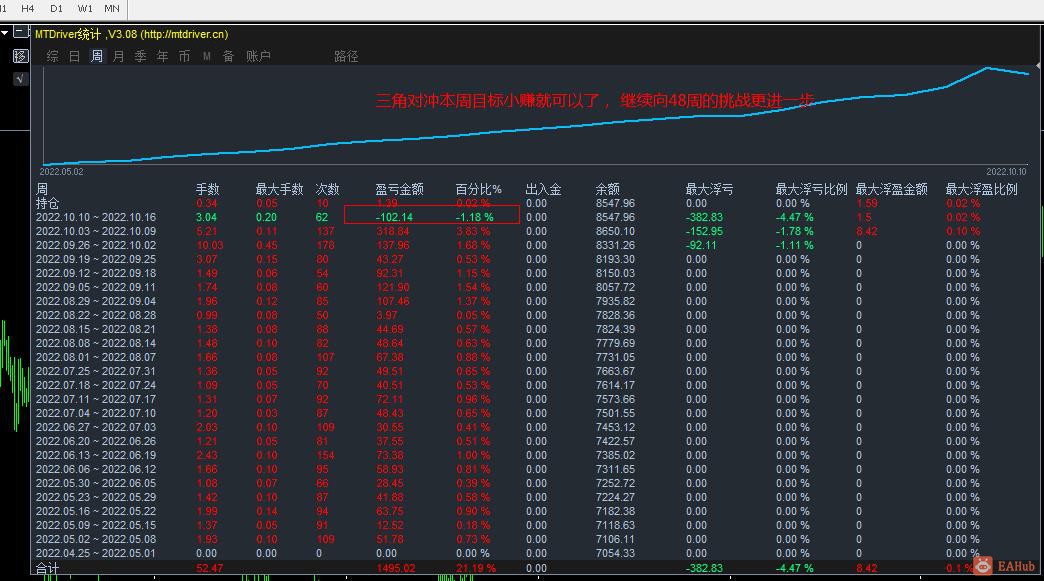Click the 8650.10 balance value
The width and height of the screenshot is (1044, 581).
pos(615,231)
